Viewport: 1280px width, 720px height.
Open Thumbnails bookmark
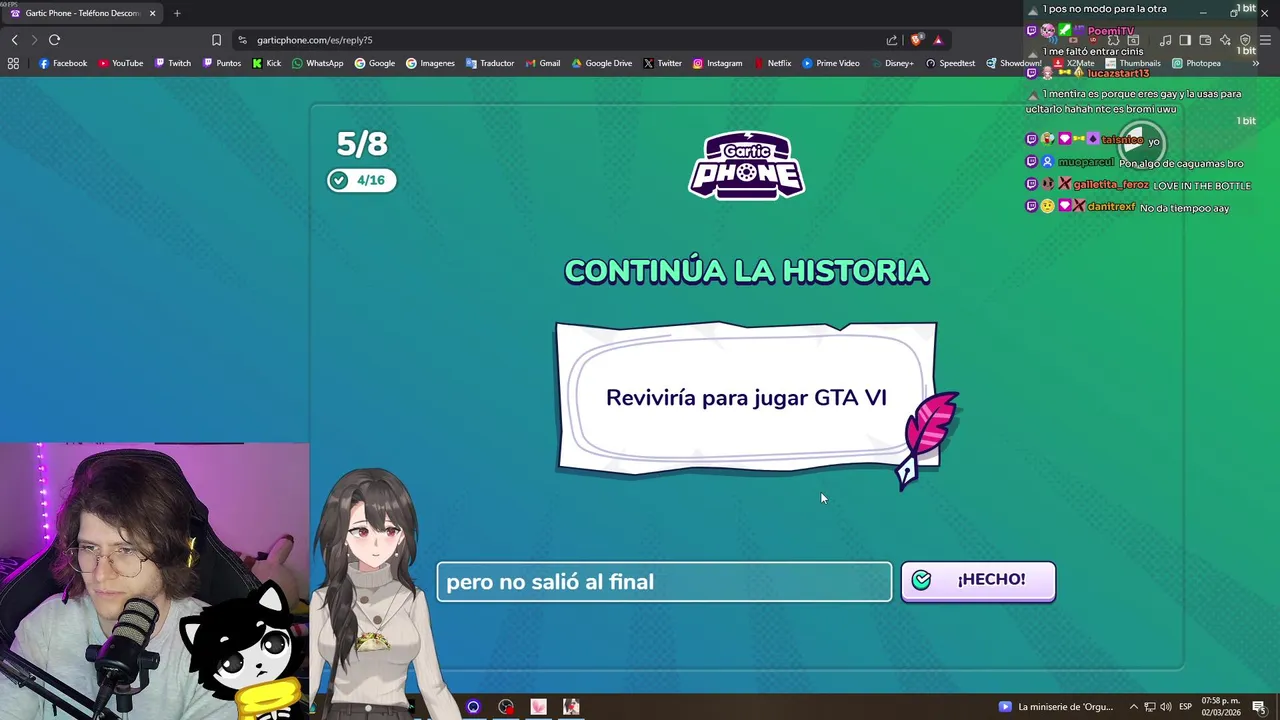[x=1133, y=63]
